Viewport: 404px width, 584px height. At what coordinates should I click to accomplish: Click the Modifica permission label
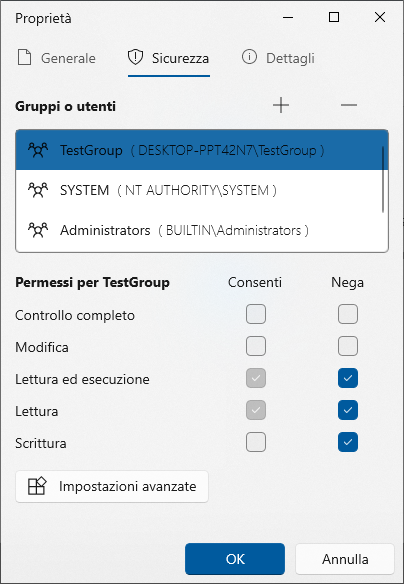click(x=42, y=347)
